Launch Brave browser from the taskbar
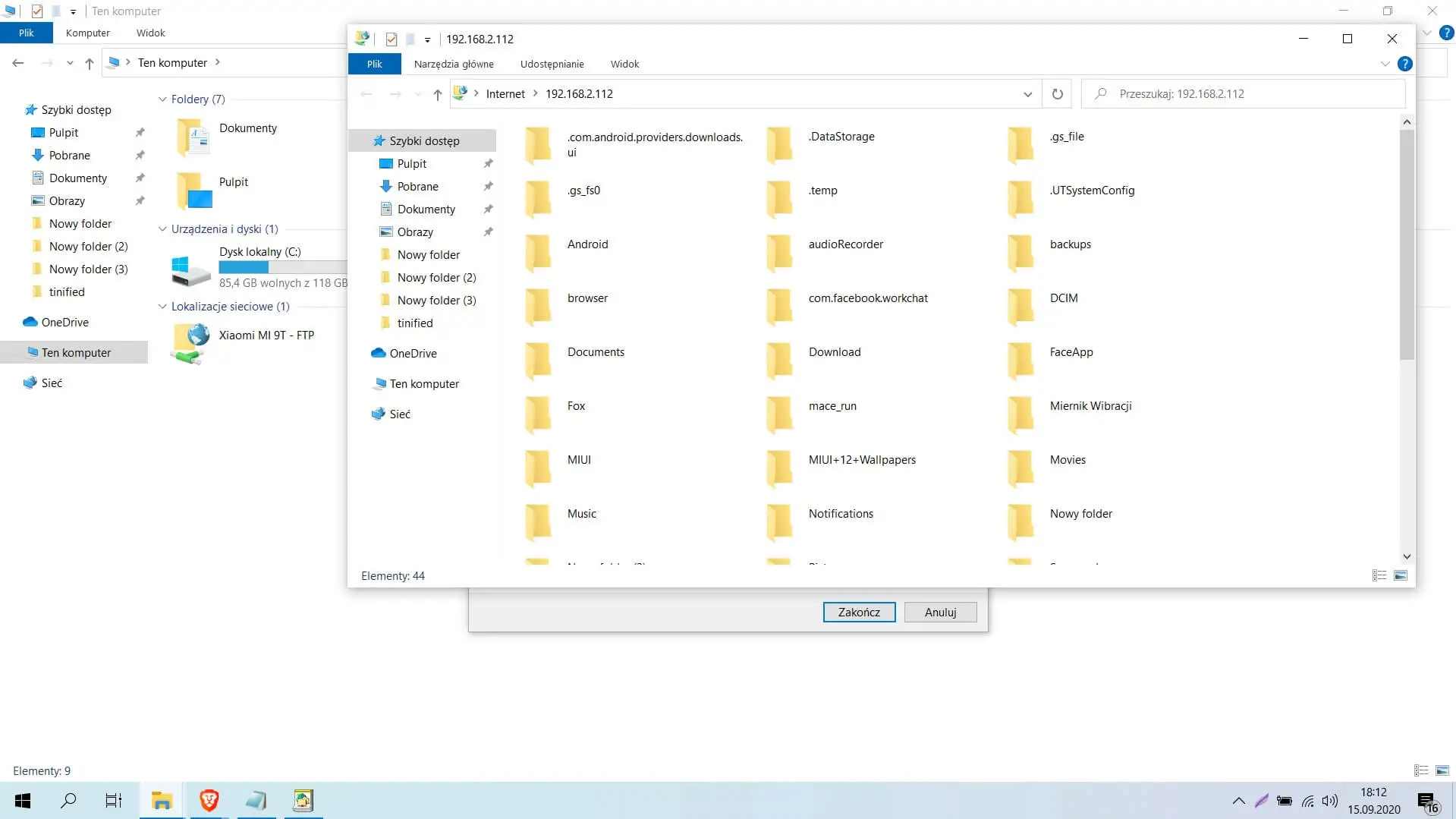1456x819 pixels. (209, 800)
